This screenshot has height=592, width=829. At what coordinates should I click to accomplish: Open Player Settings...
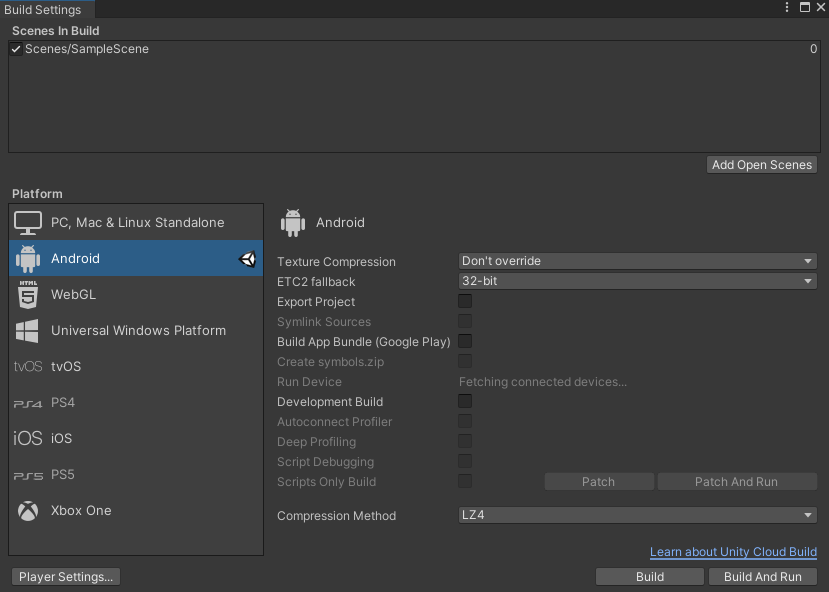click(66, 577)
